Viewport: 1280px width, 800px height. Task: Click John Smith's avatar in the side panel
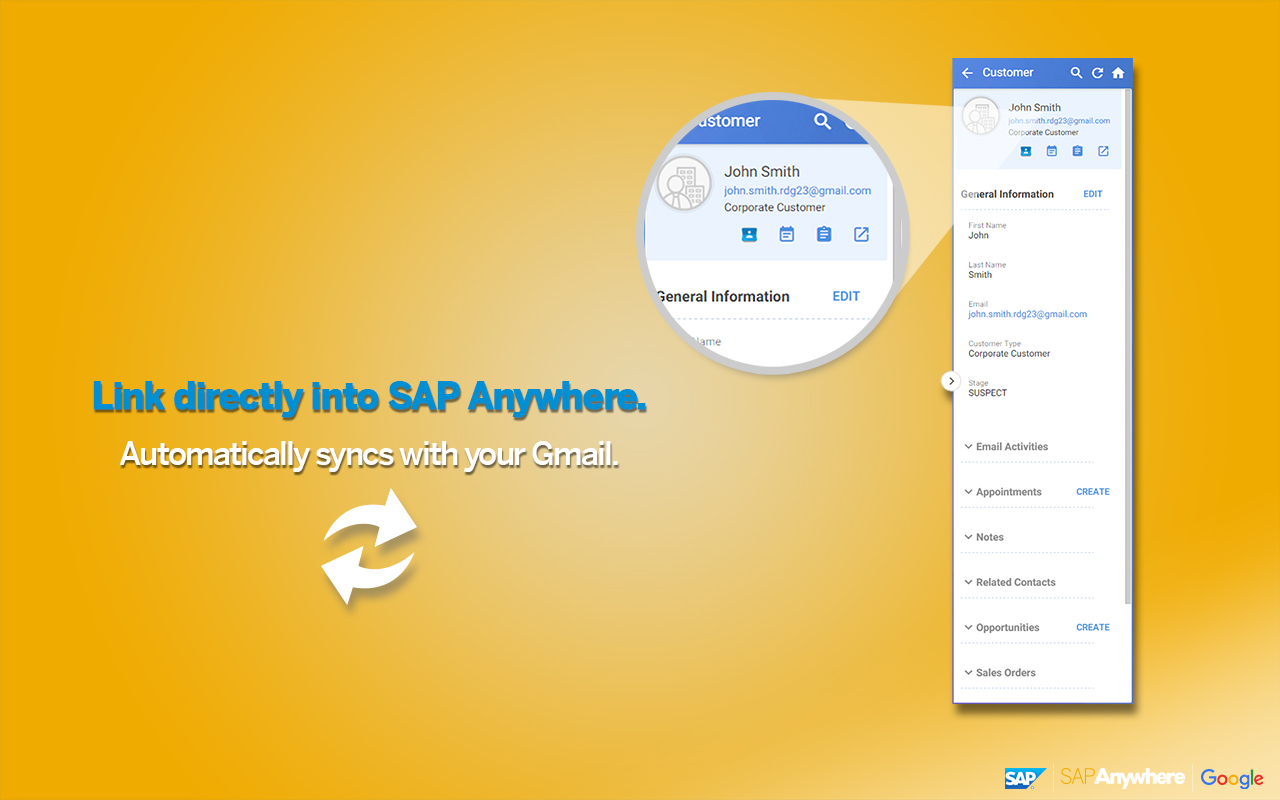981,116
